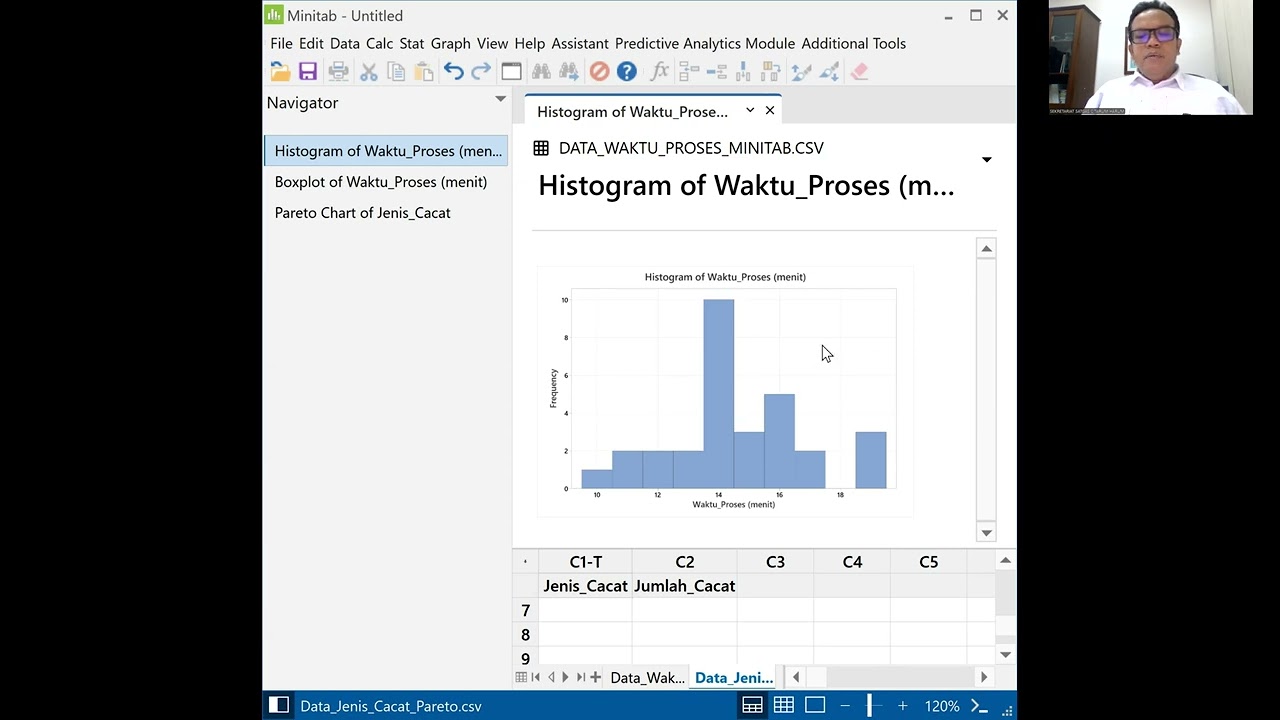The width and height of the screenshot is (1280, 720).
Task: Go to the previous worksheet tab
Action: click(x=551, y=678)
